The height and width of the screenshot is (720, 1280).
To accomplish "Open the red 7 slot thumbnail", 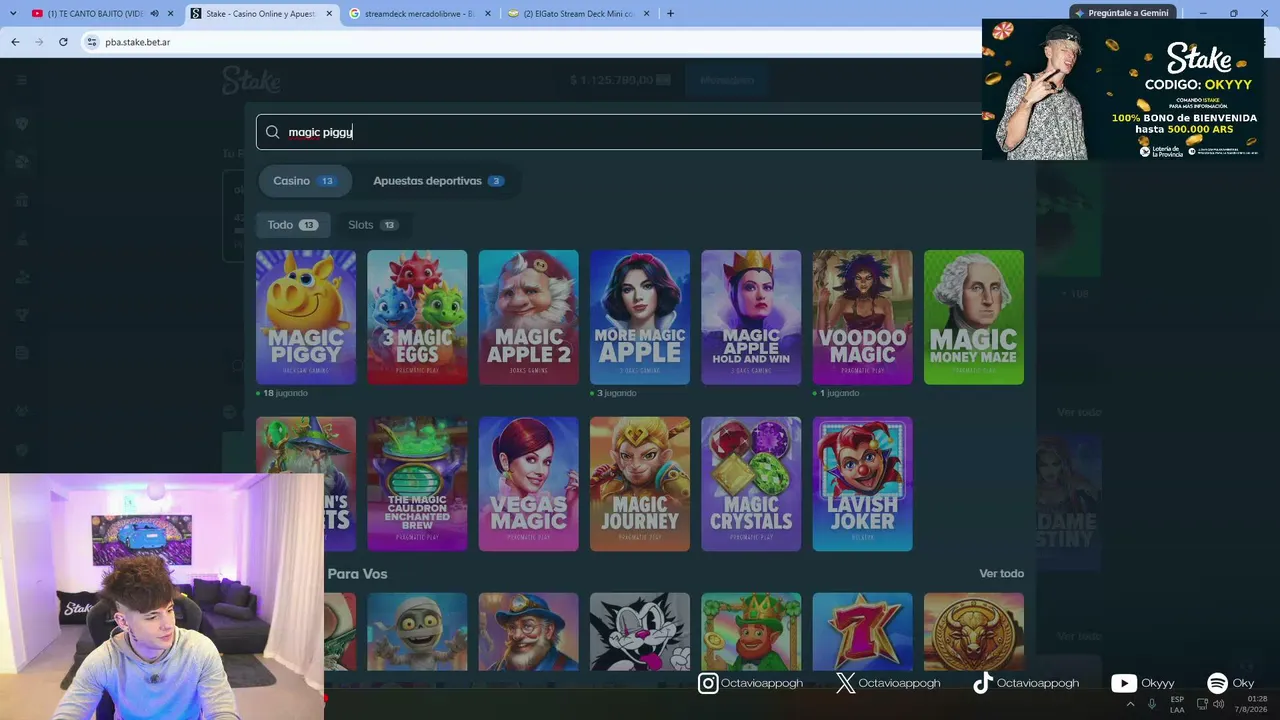I will [863, 631].
